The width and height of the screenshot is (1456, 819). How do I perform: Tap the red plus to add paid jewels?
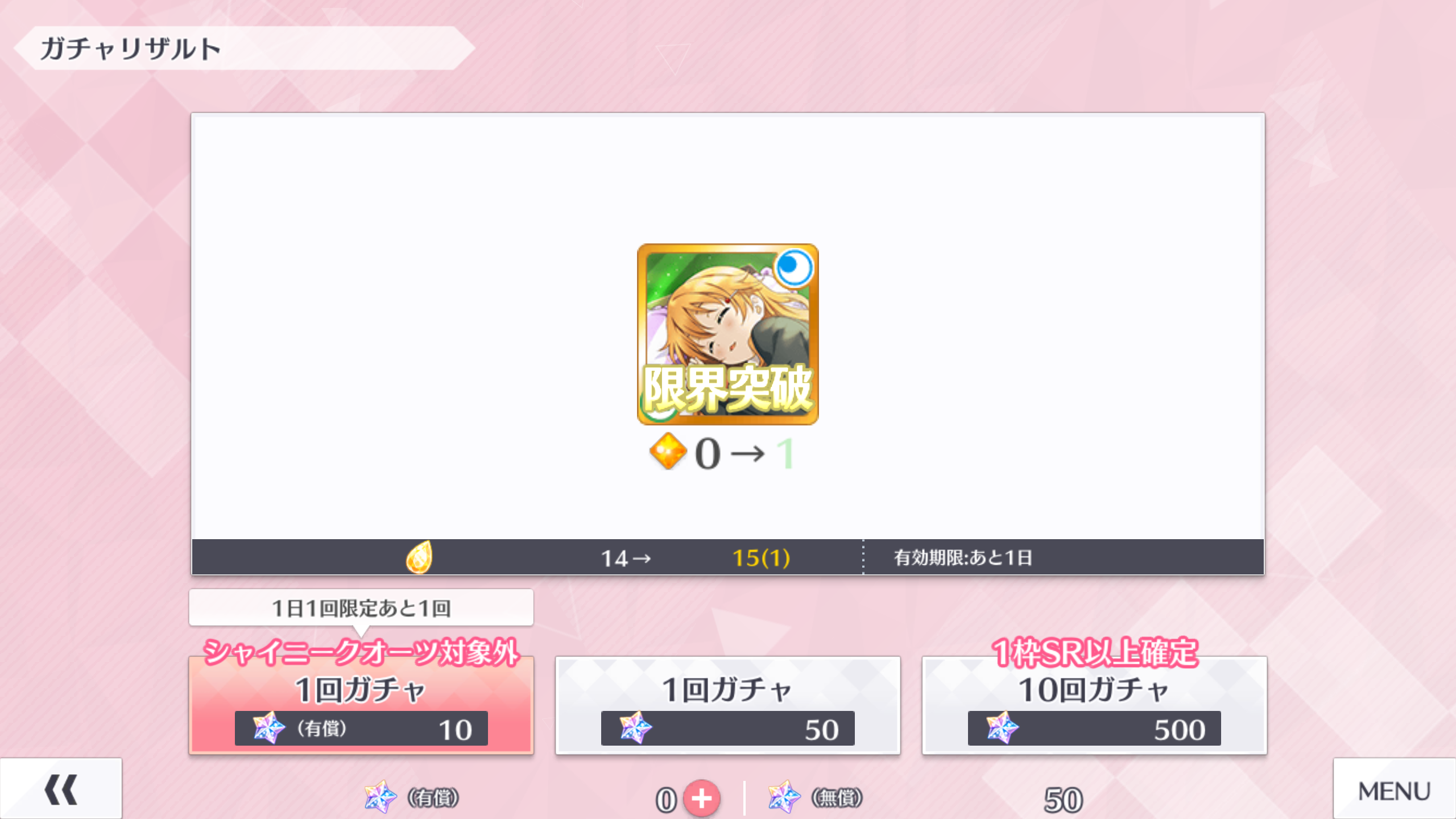[702, 799]
